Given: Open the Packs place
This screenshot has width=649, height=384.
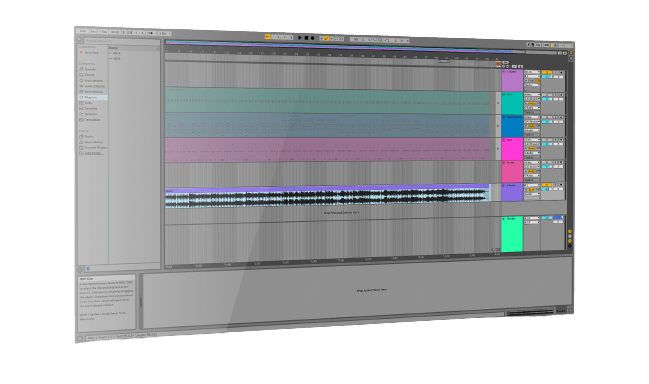Looking at the screenshot, I should pyautogui.click(x=89, y=136).
